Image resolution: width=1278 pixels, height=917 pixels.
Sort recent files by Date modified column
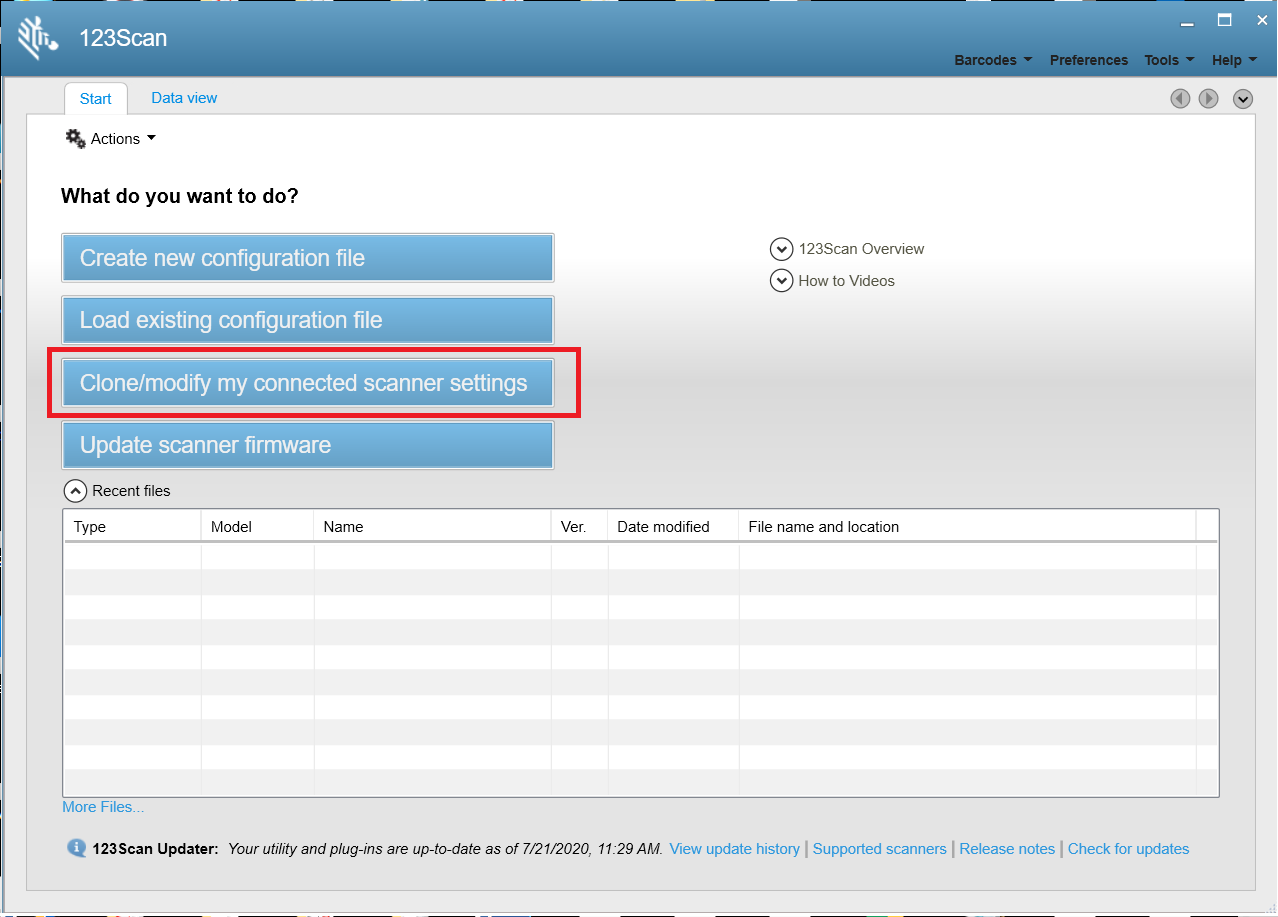point(663,527)
